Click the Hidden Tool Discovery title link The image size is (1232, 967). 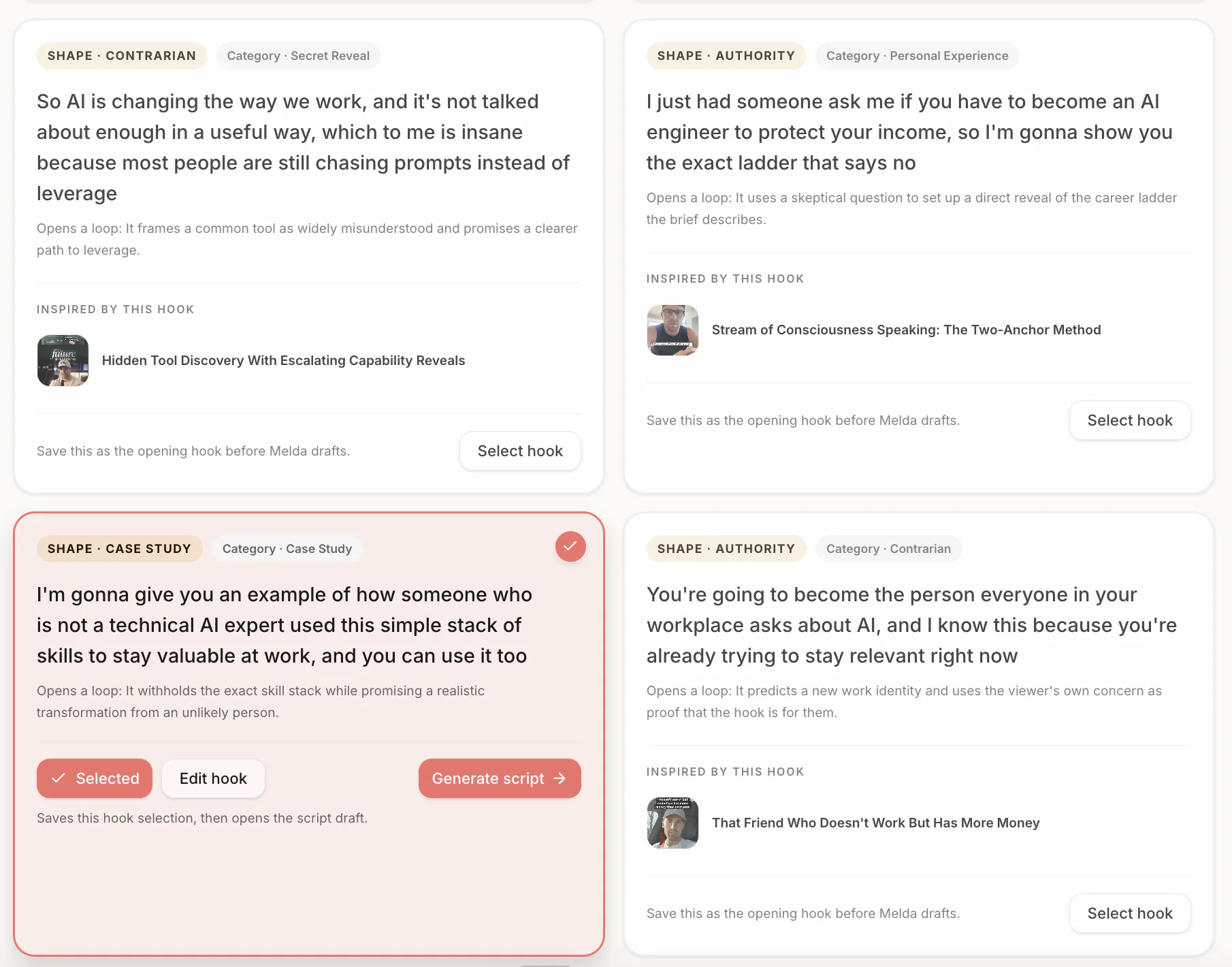pos(283,360)
